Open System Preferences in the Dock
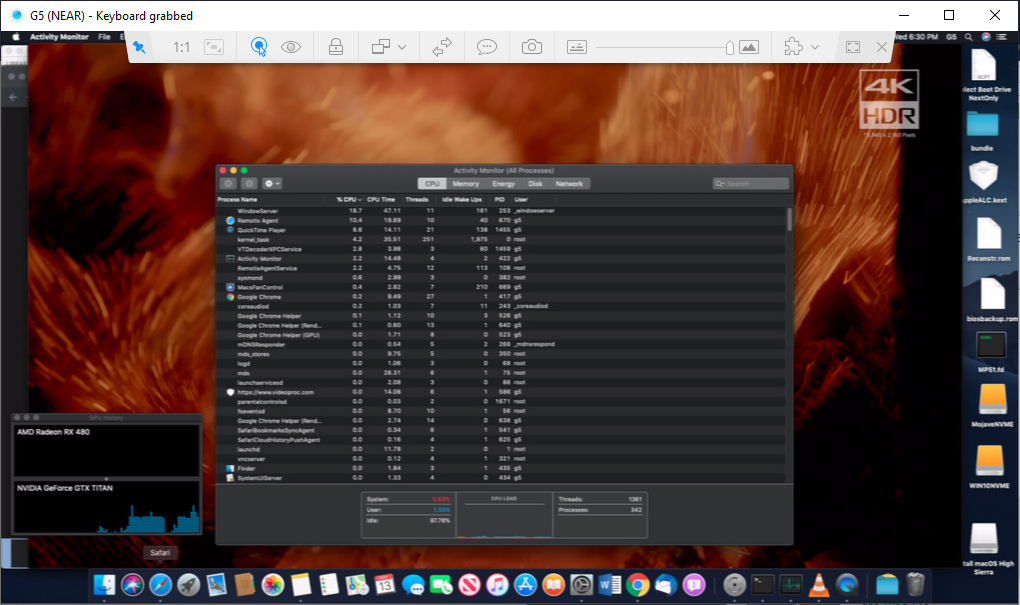This screenshot has height=605, width=1020. click(x=582, y=585)
